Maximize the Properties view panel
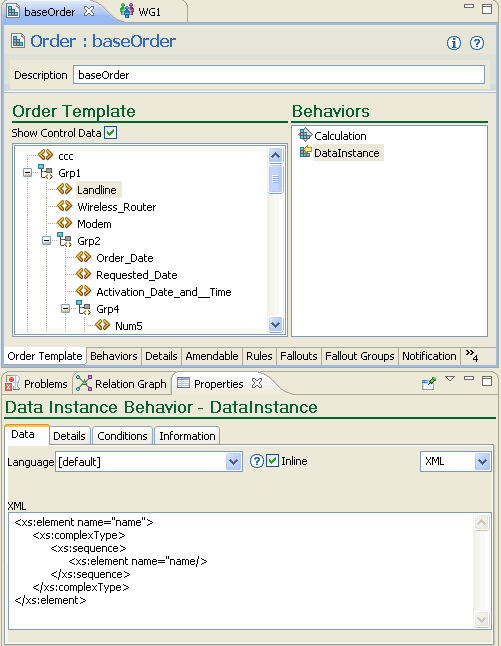Viewport: 501px width, 646px height. tap(487, 381)
